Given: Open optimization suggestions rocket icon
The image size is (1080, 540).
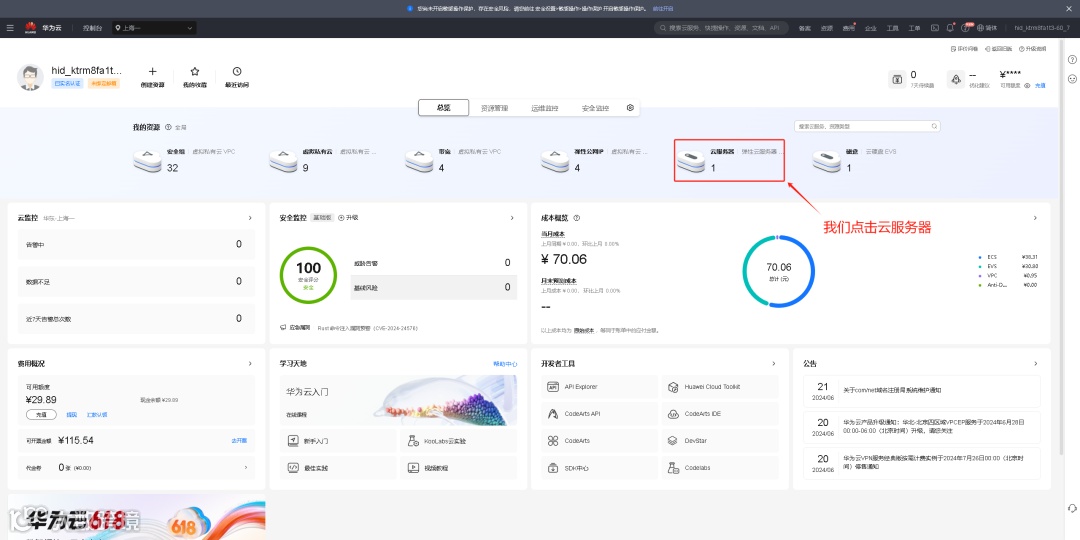Looking at the screenshot, I should coord(956,79).
